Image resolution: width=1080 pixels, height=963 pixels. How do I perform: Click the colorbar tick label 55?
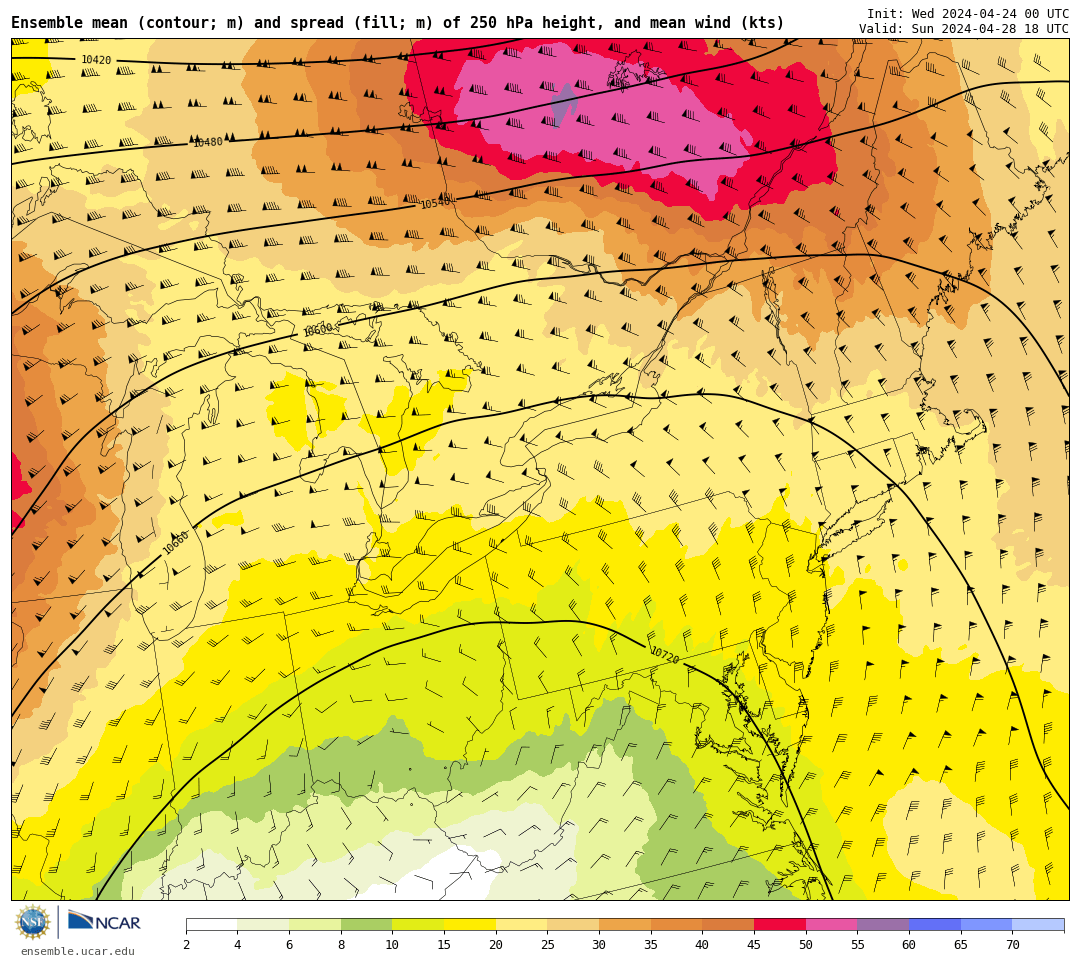(x=858, y=944)
